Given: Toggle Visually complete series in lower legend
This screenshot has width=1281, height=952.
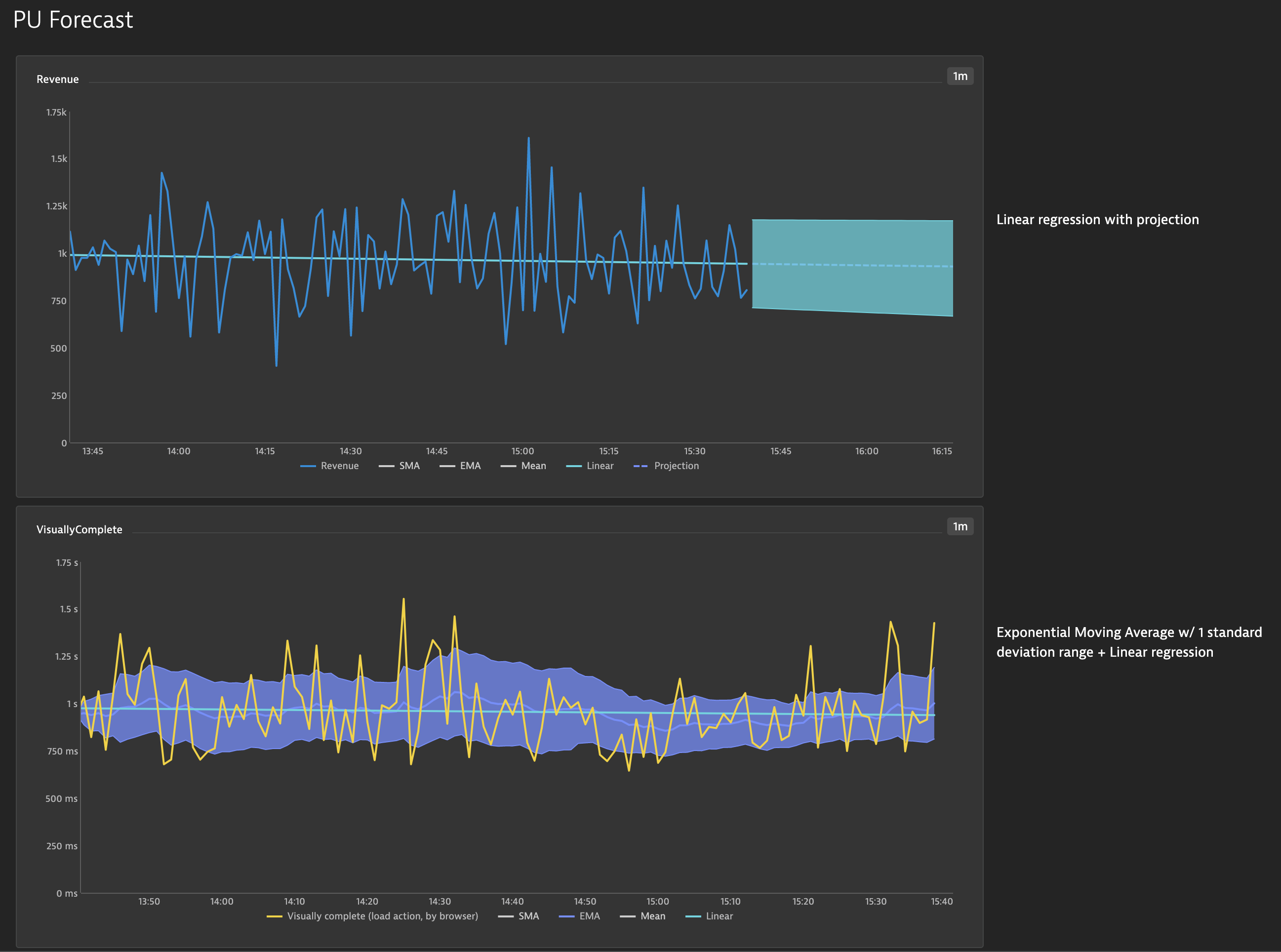Looking at the screenshot, I should [372, 915].
